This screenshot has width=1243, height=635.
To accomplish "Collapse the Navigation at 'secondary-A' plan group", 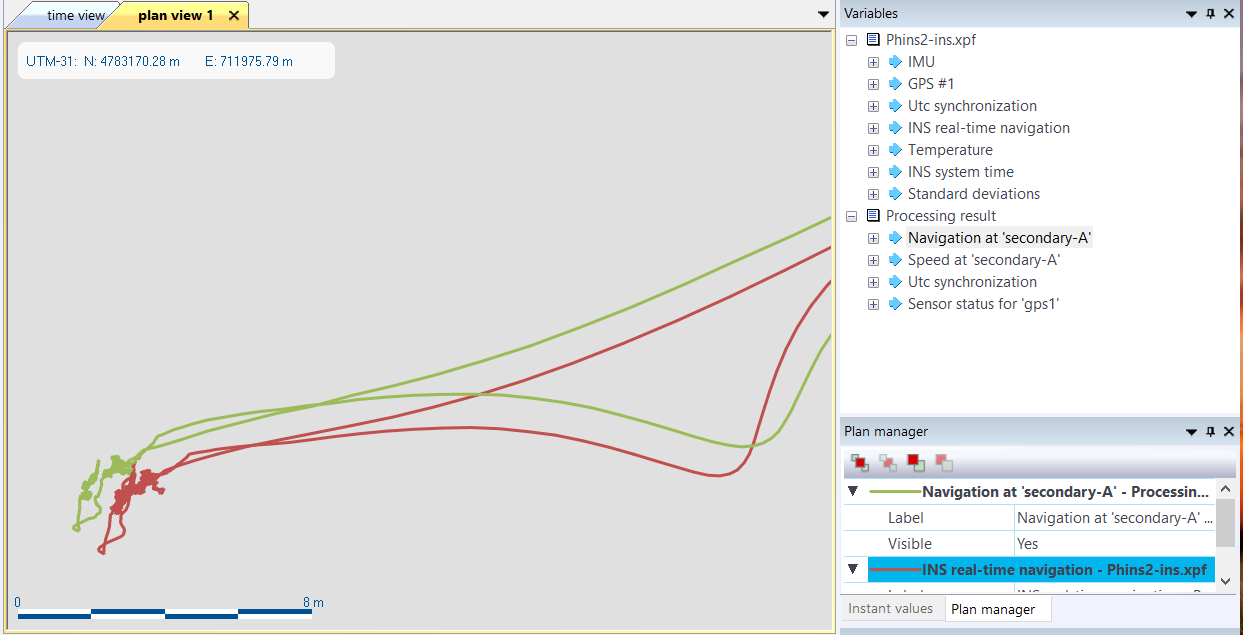I will (x=853, y=492).
